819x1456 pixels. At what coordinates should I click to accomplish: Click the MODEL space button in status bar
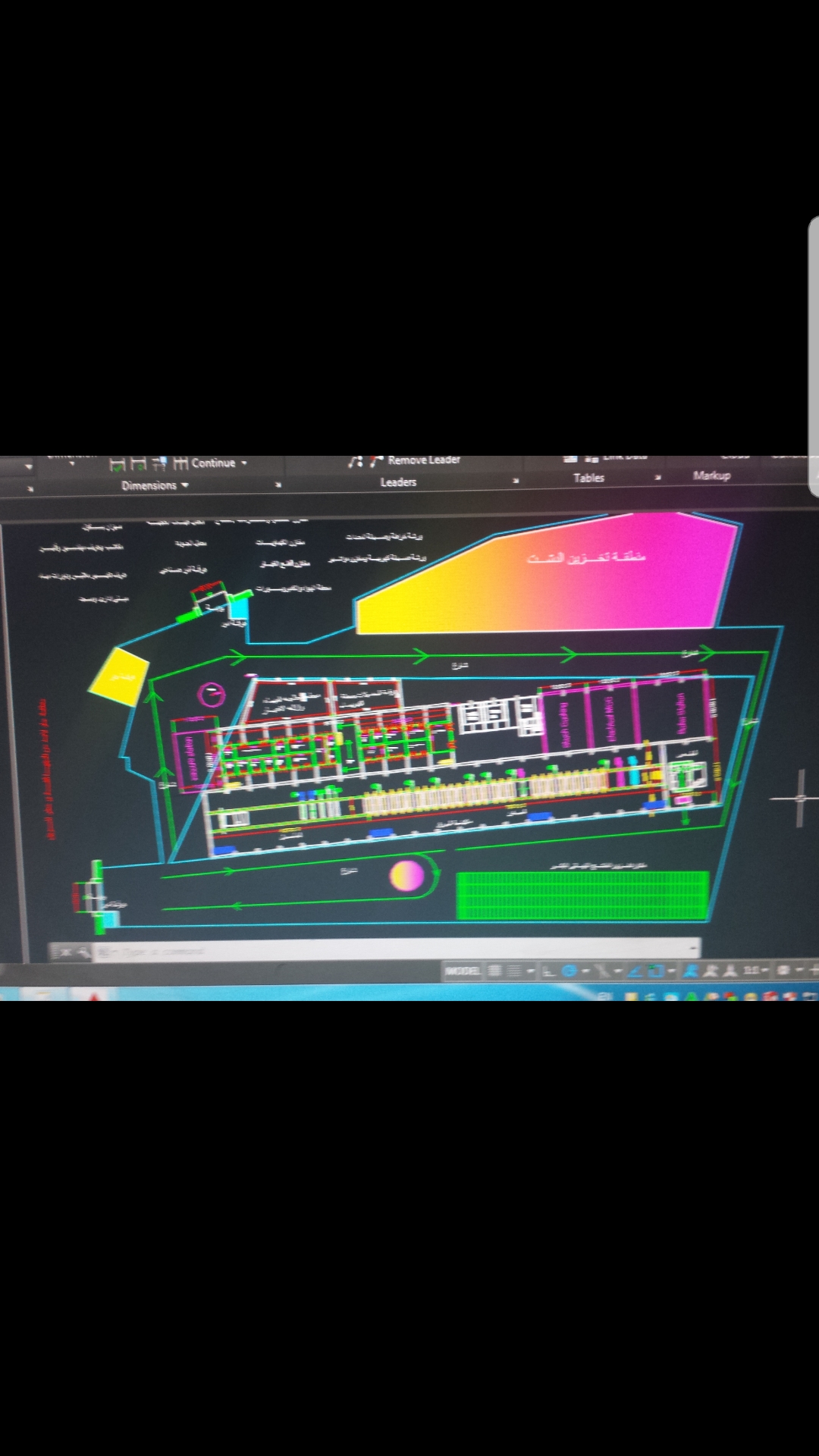tap(463, 971)
